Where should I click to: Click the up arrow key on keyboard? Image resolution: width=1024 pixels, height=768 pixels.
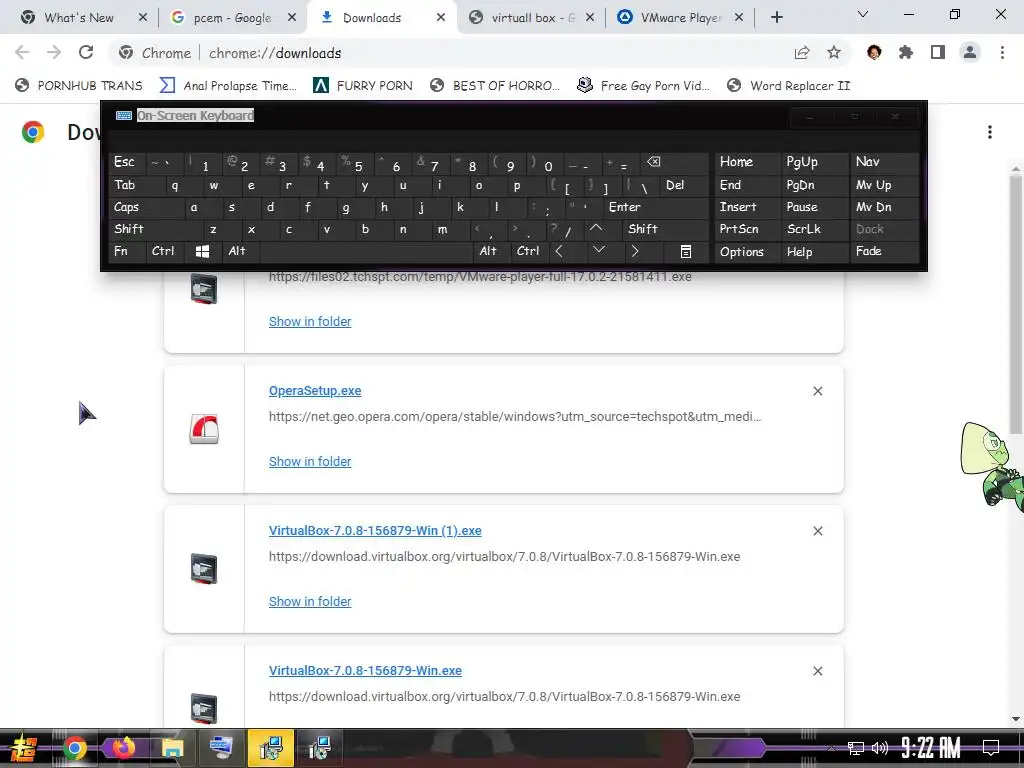tap(596, 229)
